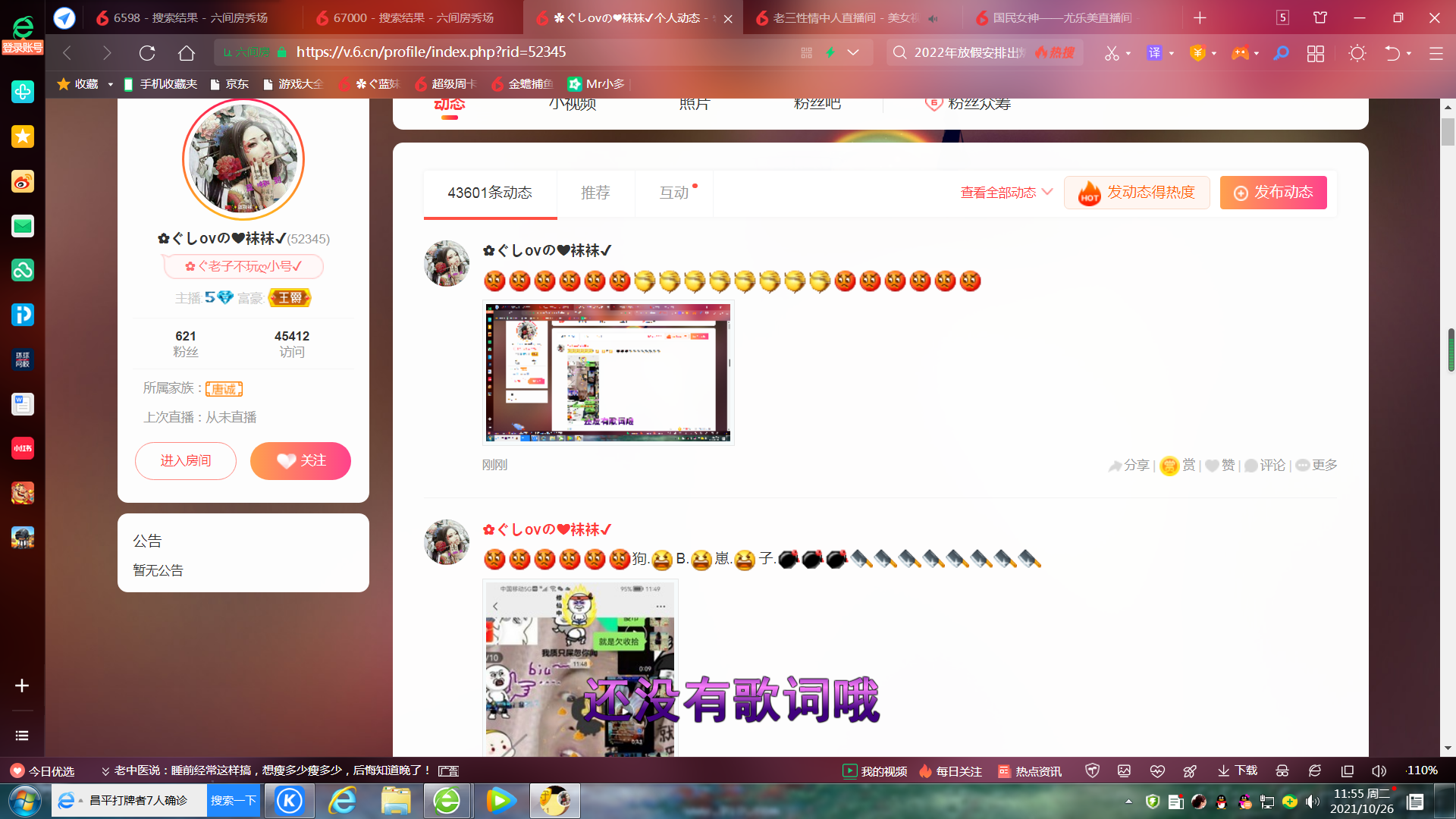Expand the undo icon dropdown arrow

click(x=1409, y=53)
